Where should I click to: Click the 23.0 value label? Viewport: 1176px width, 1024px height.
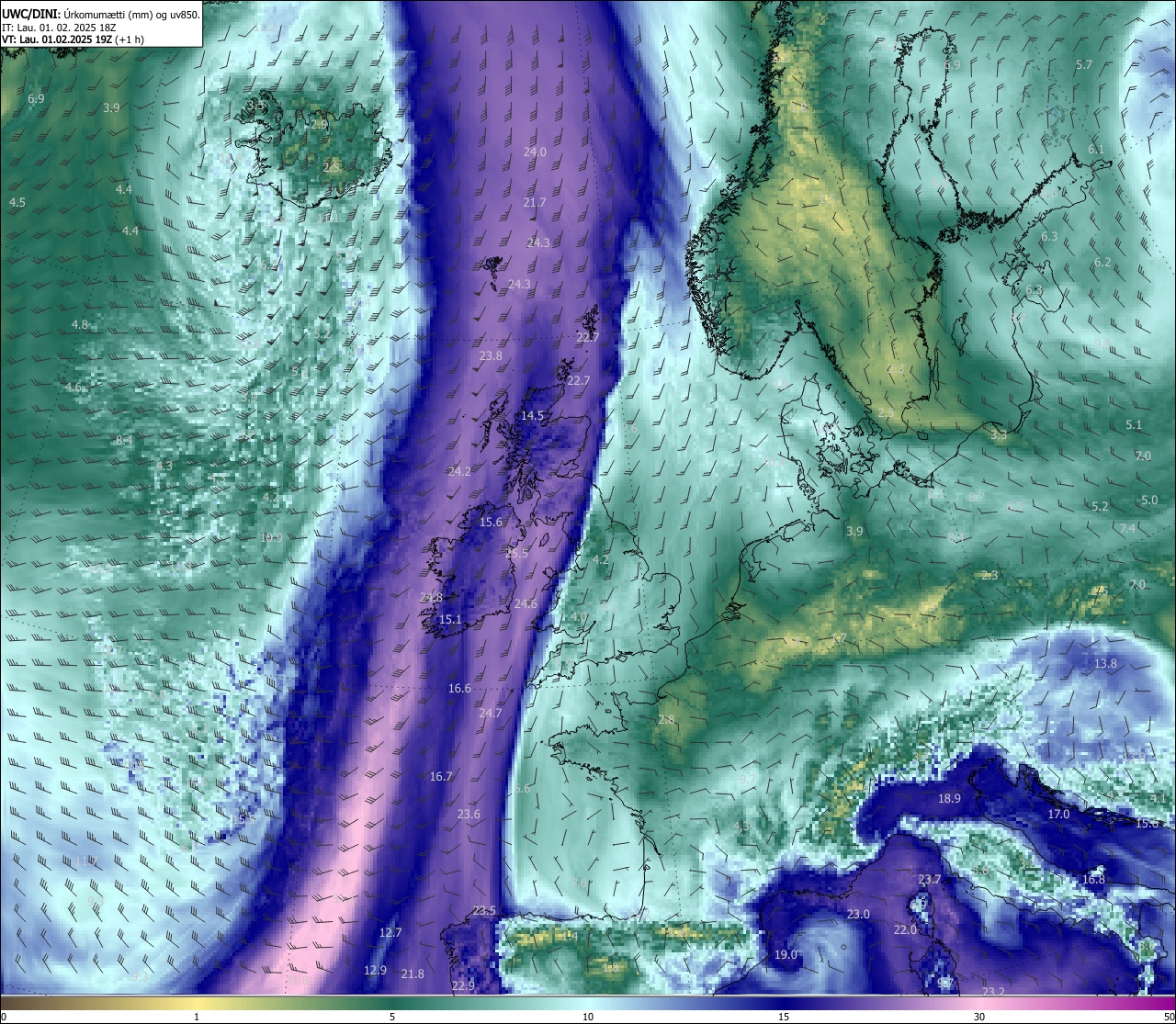point(858,914)
